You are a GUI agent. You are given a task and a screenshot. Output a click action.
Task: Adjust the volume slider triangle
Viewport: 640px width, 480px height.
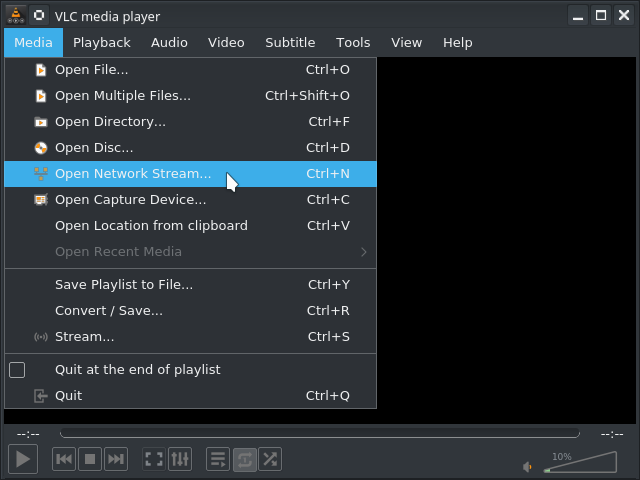pyautogui.click(x=580, y=462)
